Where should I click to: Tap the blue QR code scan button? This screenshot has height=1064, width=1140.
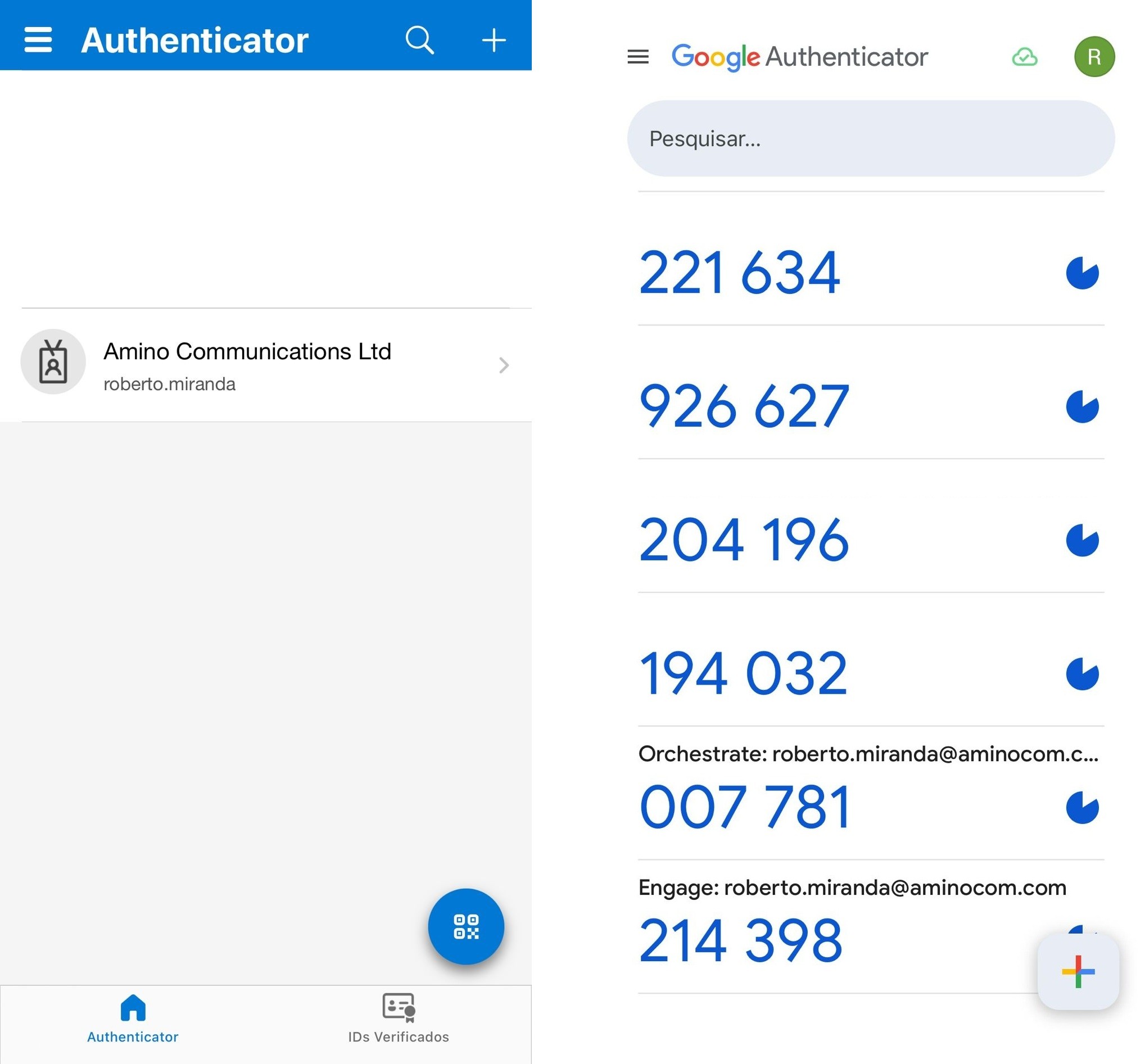coord(465,926)
